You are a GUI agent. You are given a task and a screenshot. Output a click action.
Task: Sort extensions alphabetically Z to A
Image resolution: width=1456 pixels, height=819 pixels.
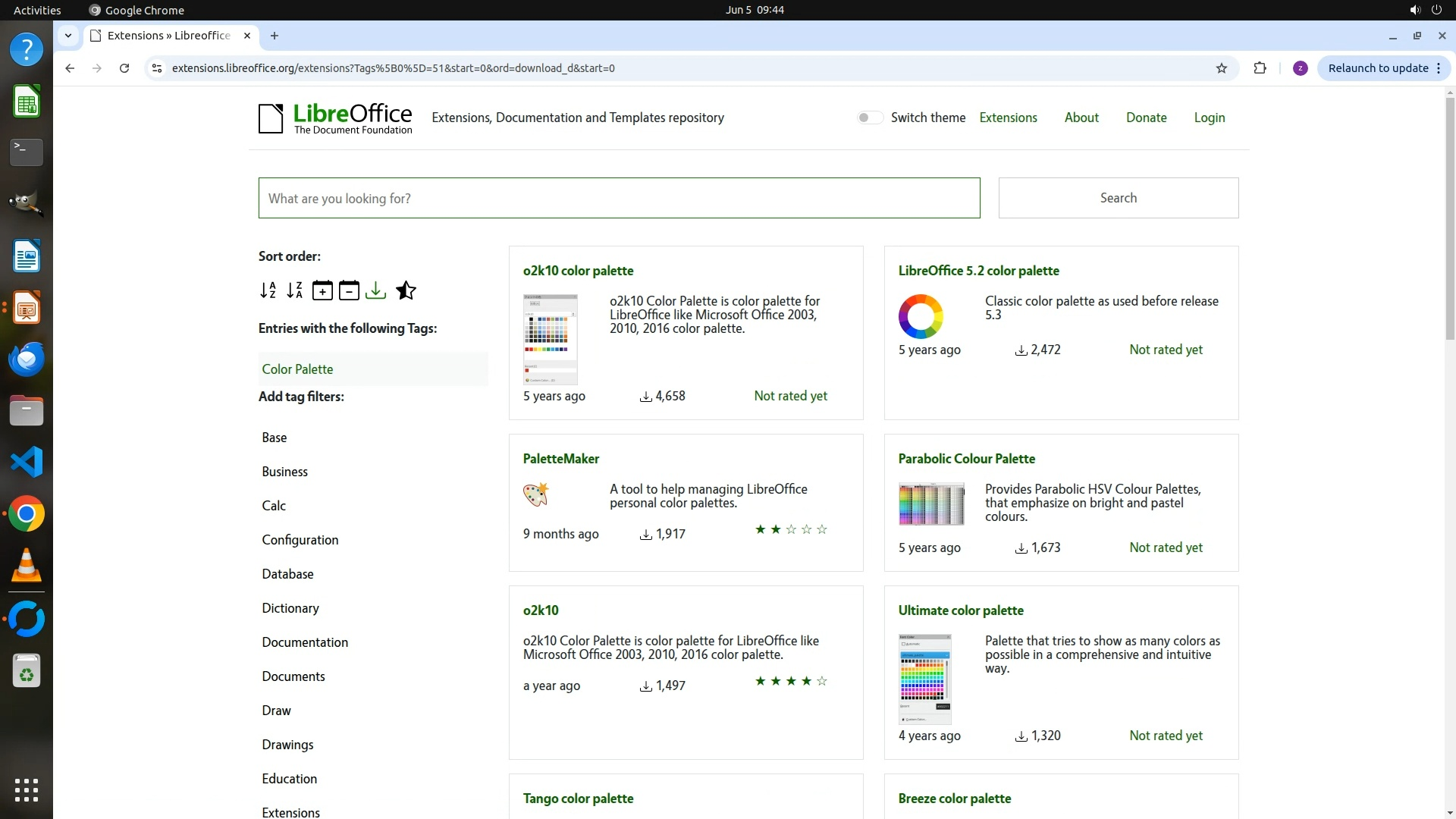coord(295,290)
